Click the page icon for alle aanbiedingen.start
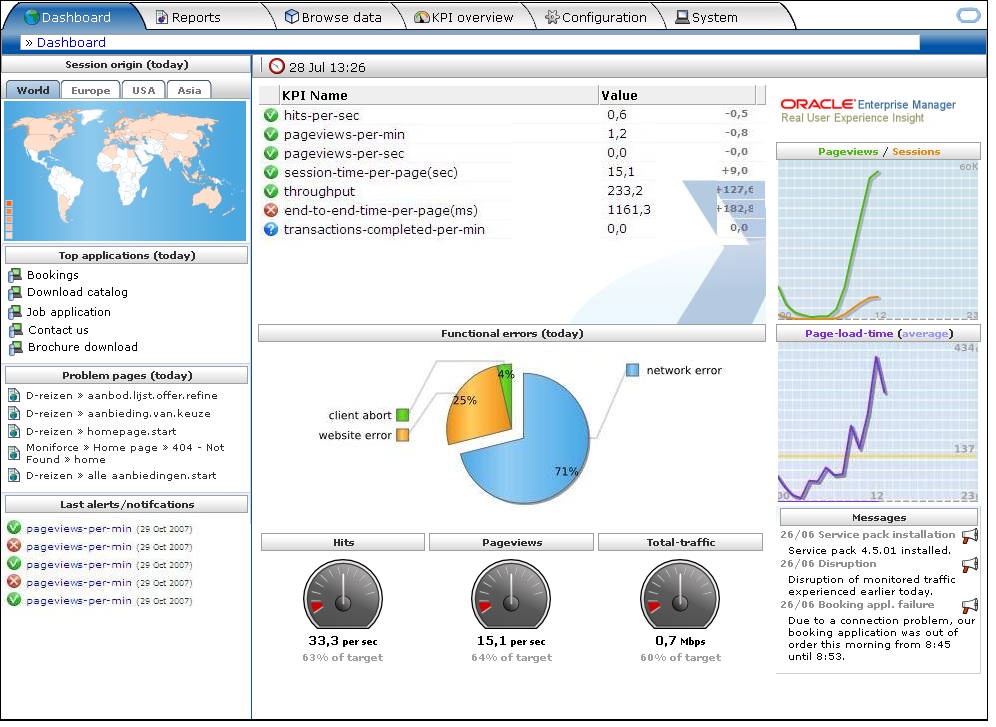The width and height of the screenshot is (996, 727). pos(14,475)
